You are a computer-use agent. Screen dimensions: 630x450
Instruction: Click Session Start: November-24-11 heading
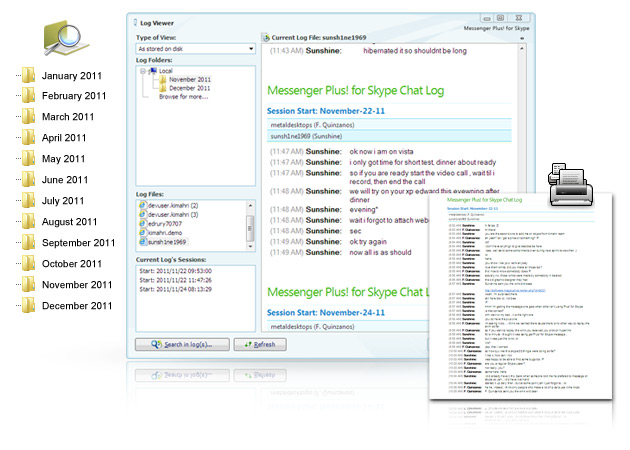click(326, 313)
